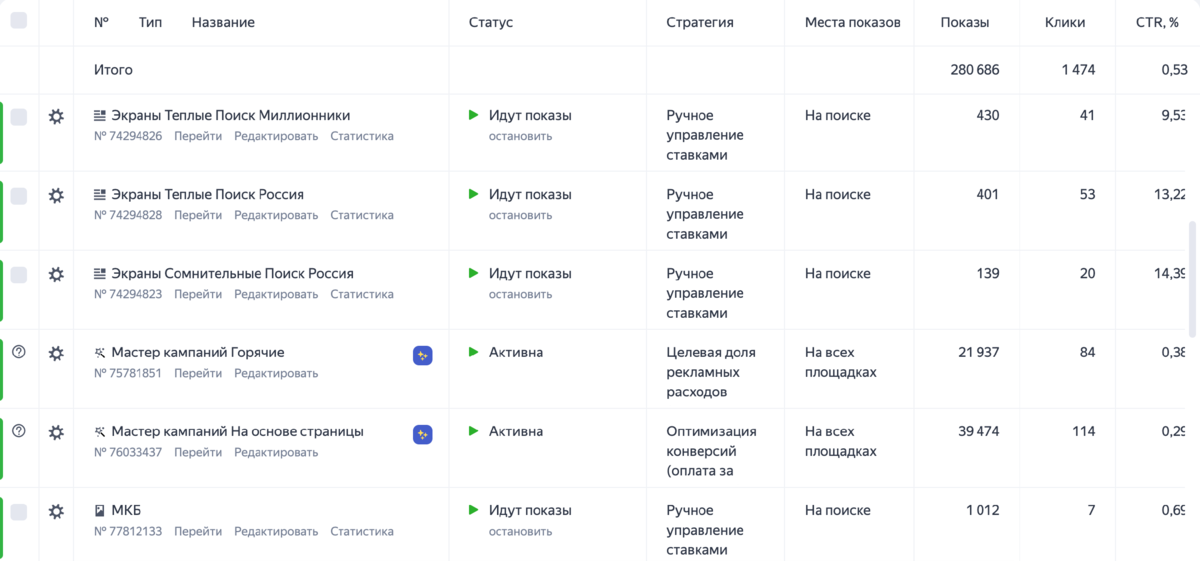This screenshot has height=561, width=1200.
Task: Click Статистика under МКБ campaign
Action: point(362,531)
